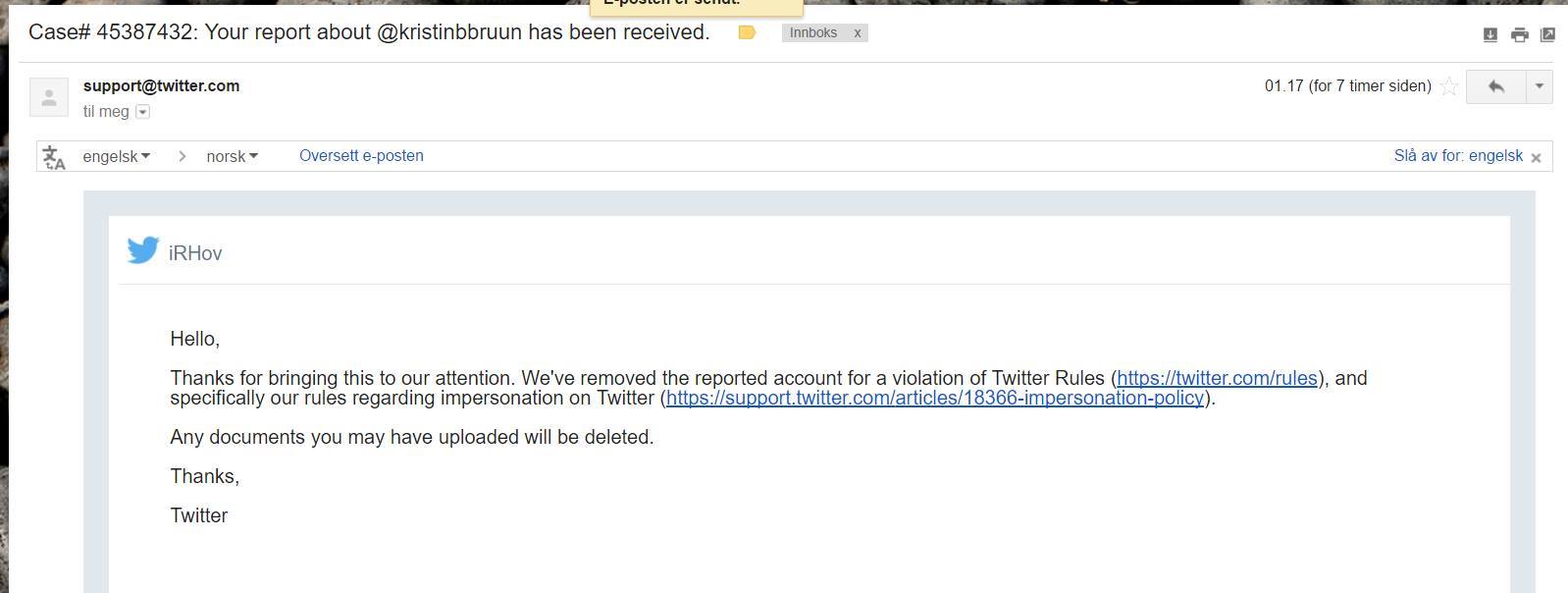Open the twitter.com/rules link

point(1217,378)
